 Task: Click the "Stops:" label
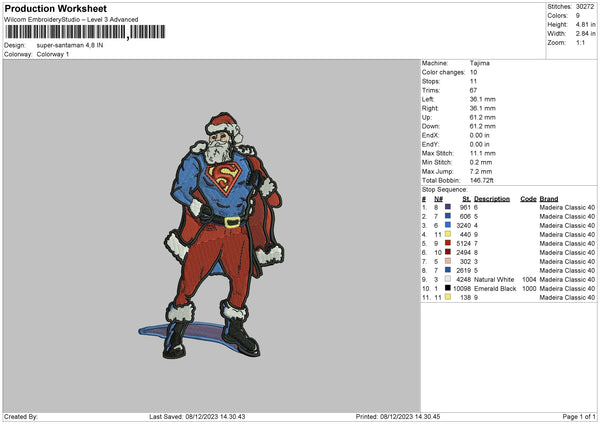tap(431, 81)
